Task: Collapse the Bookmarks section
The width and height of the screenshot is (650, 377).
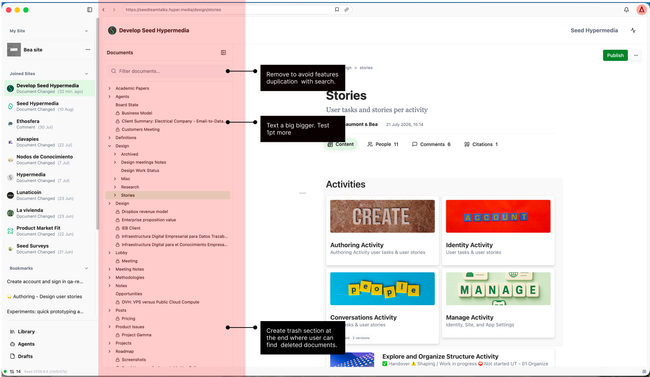Action: 86,268
